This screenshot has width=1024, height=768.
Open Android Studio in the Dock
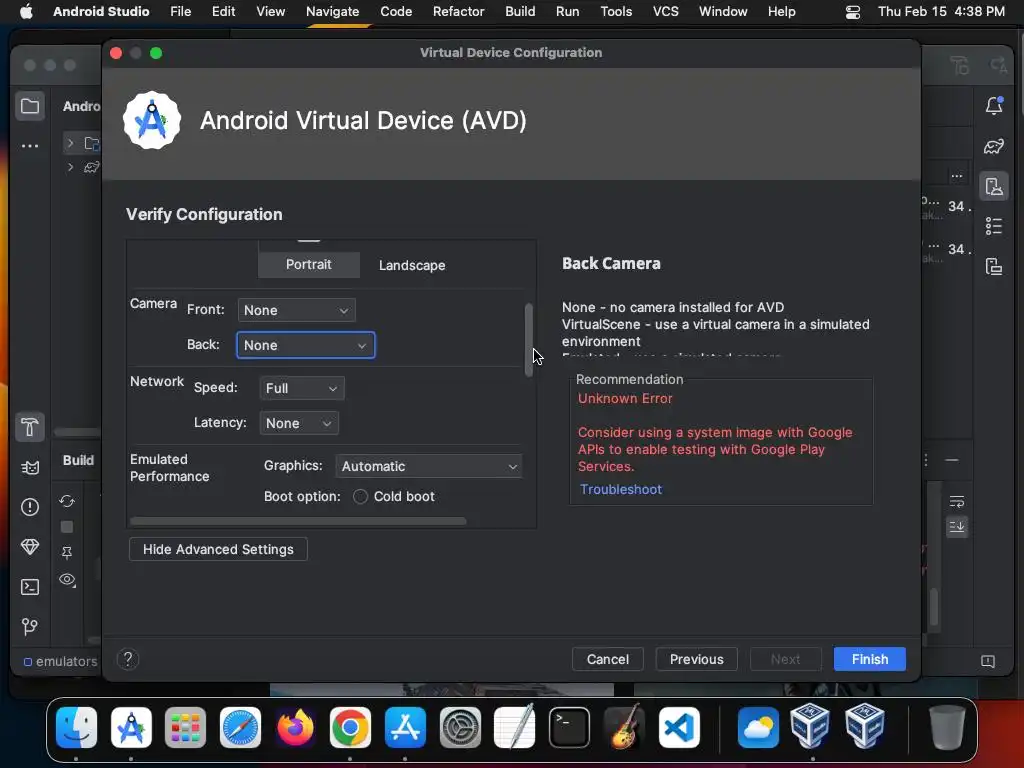point(131,727)
